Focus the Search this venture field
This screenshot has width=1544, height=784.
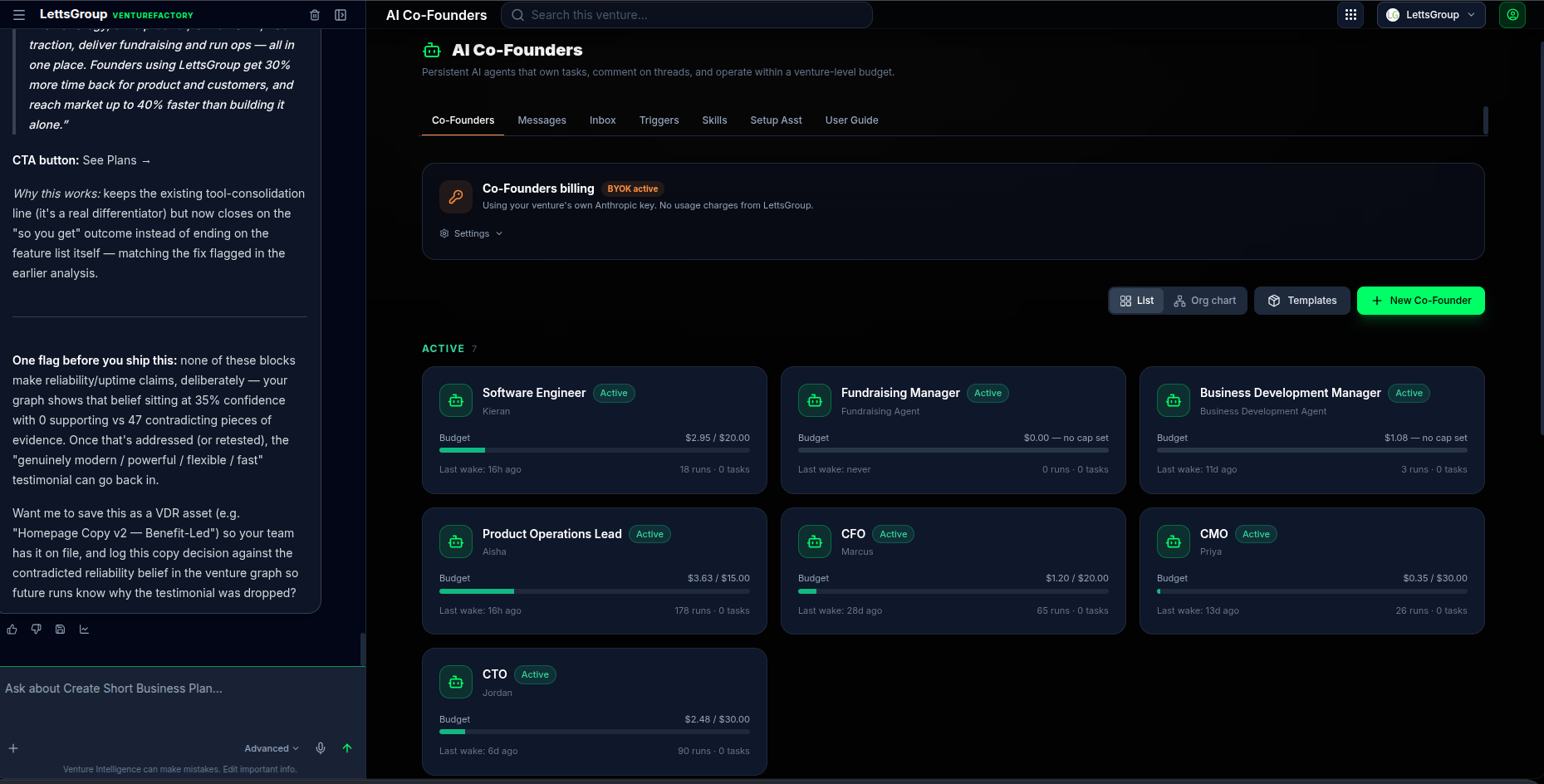coord(687,15)
